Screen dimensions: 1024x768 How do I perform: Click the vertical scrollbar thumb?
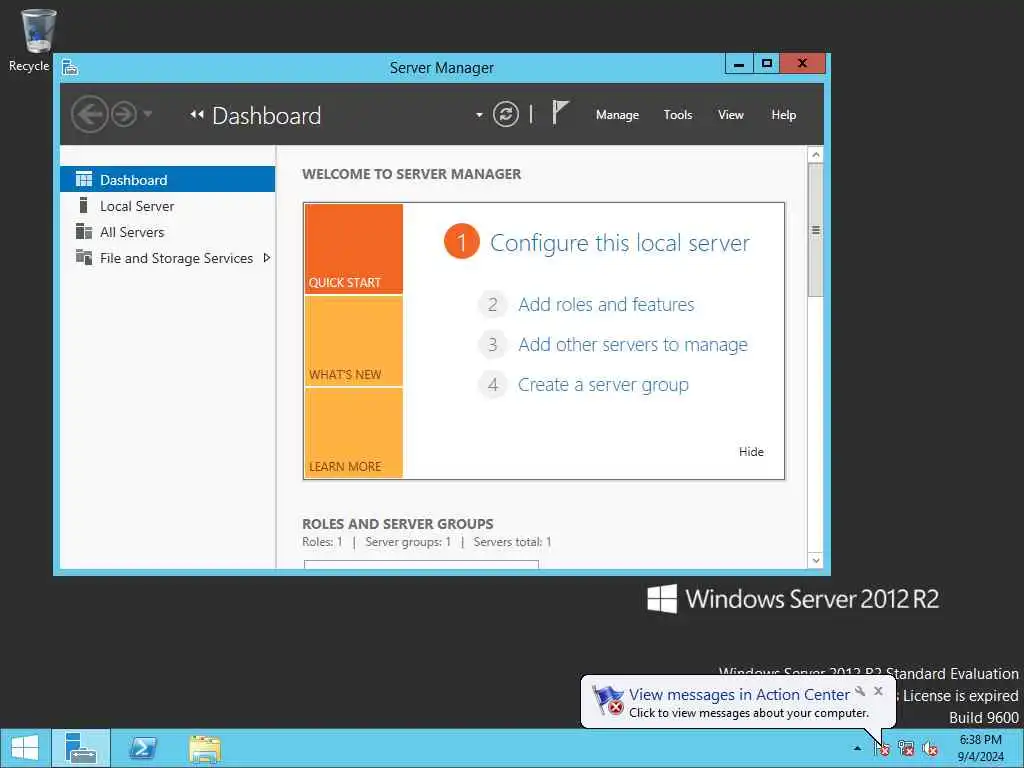pyautogui.click(x=815, y=230)
